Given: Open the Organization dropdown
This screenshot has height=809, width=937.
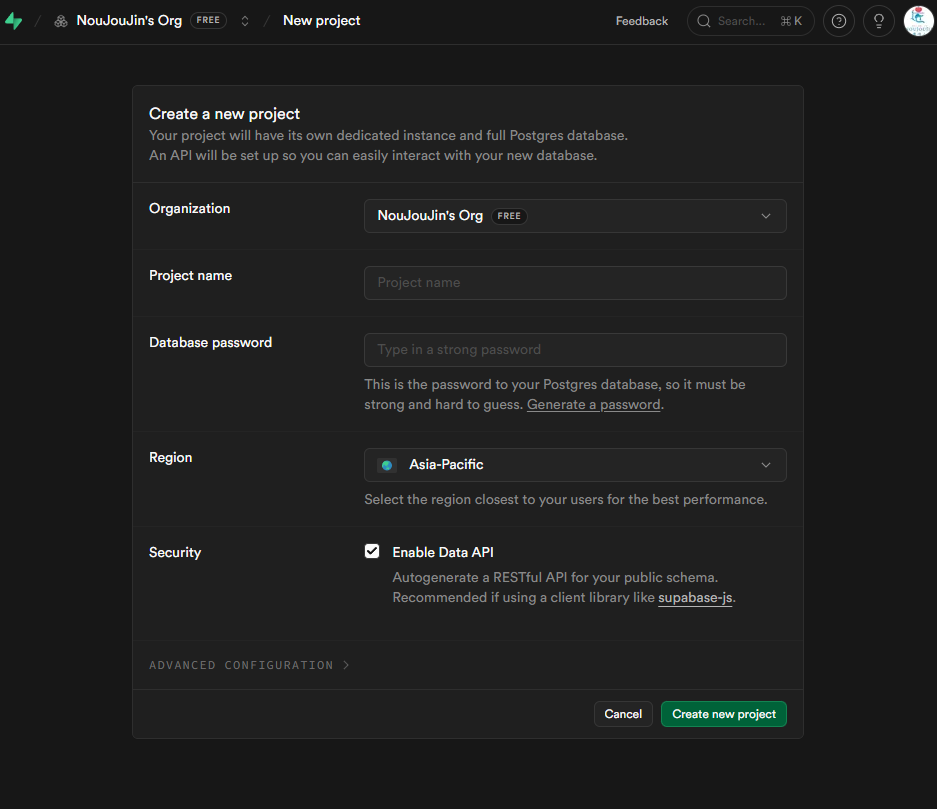Looking at the screenshot, I should tap(575, 216).
